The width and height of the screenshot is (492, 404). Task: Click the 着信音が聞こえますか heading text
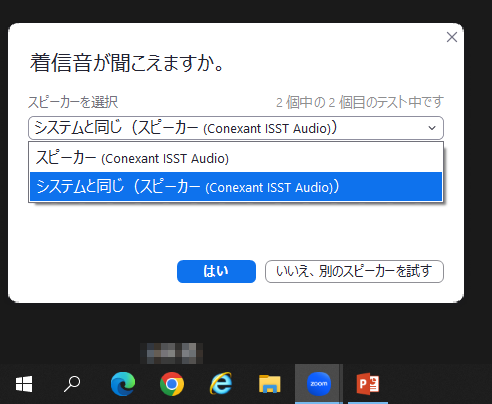pyautogui.click(x=127, y=62)
